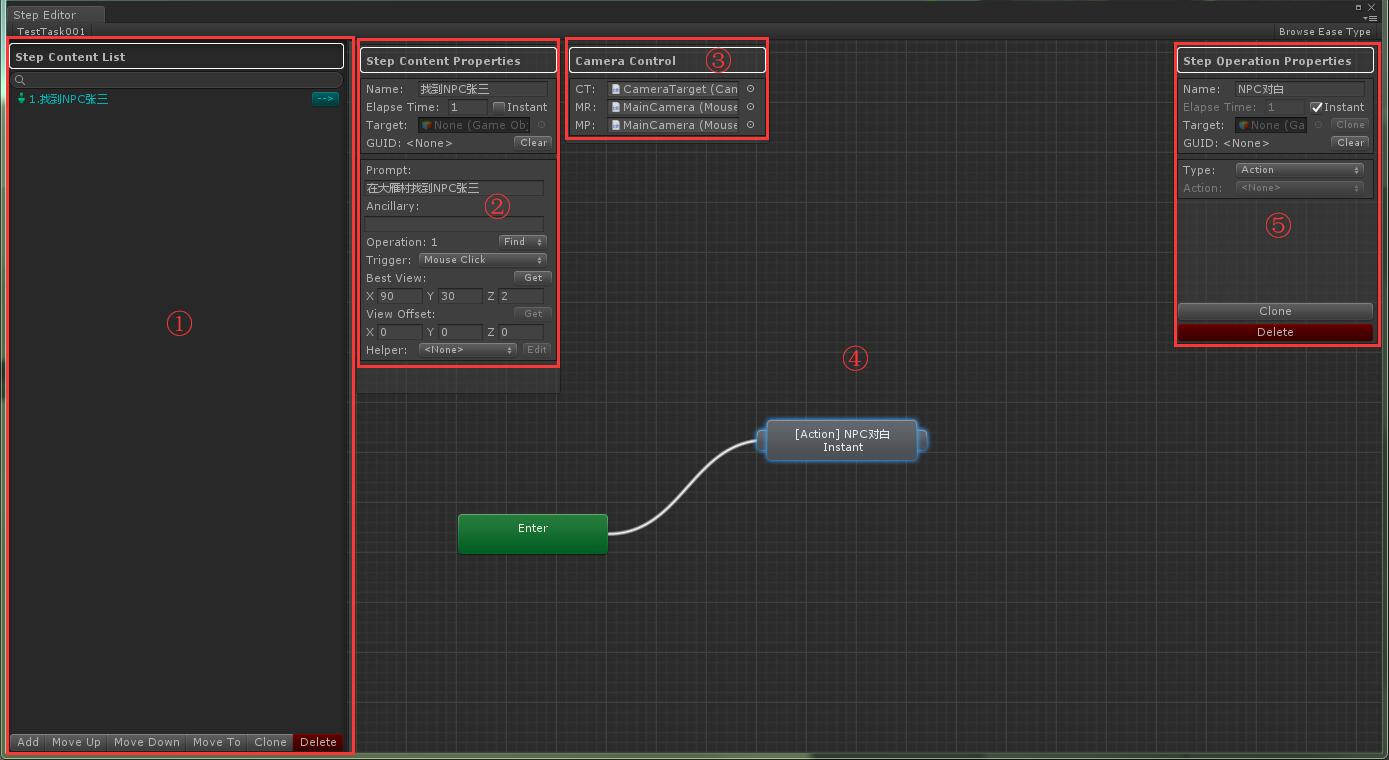Click small Clone button beside operation Target
This screenshot has width=1389, height=760.
[1350, 125]
